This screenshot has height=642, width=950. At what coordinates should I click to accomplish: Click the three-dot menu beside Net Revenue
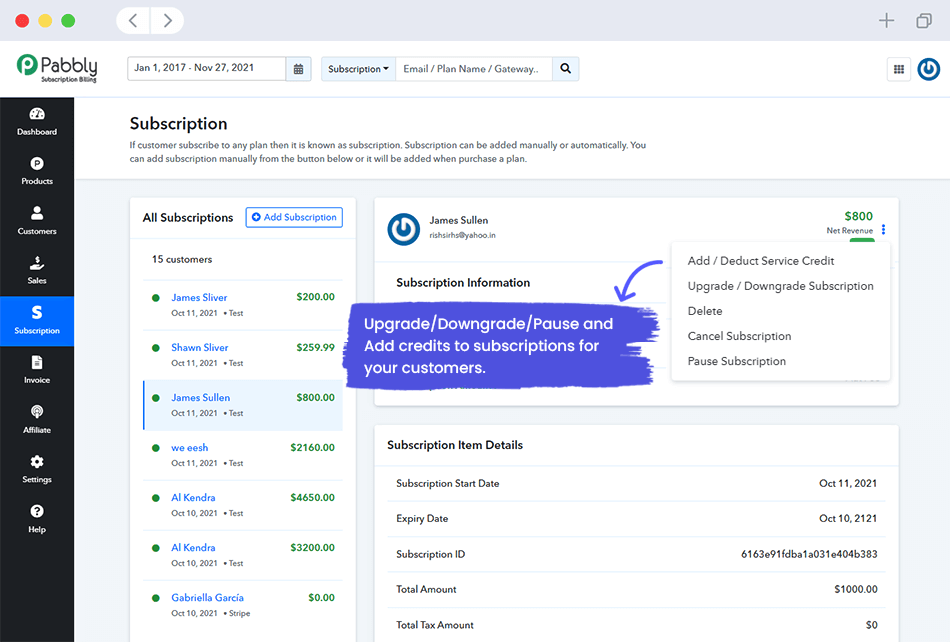[884, 230]
